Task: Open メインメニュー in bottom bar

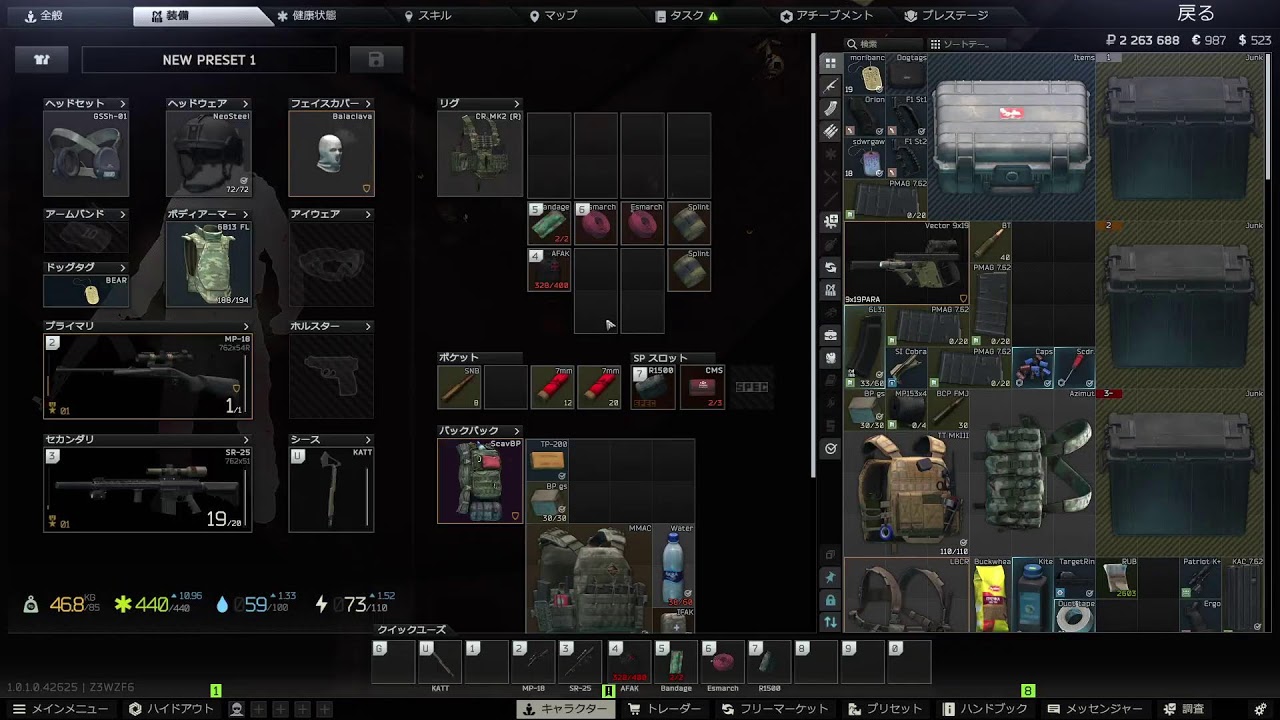Action: click(x=61, y=709)
